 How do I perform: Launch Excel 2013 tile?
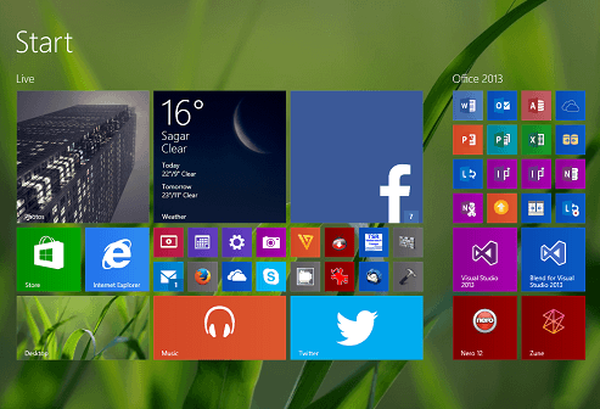click(x=536, y=140)
